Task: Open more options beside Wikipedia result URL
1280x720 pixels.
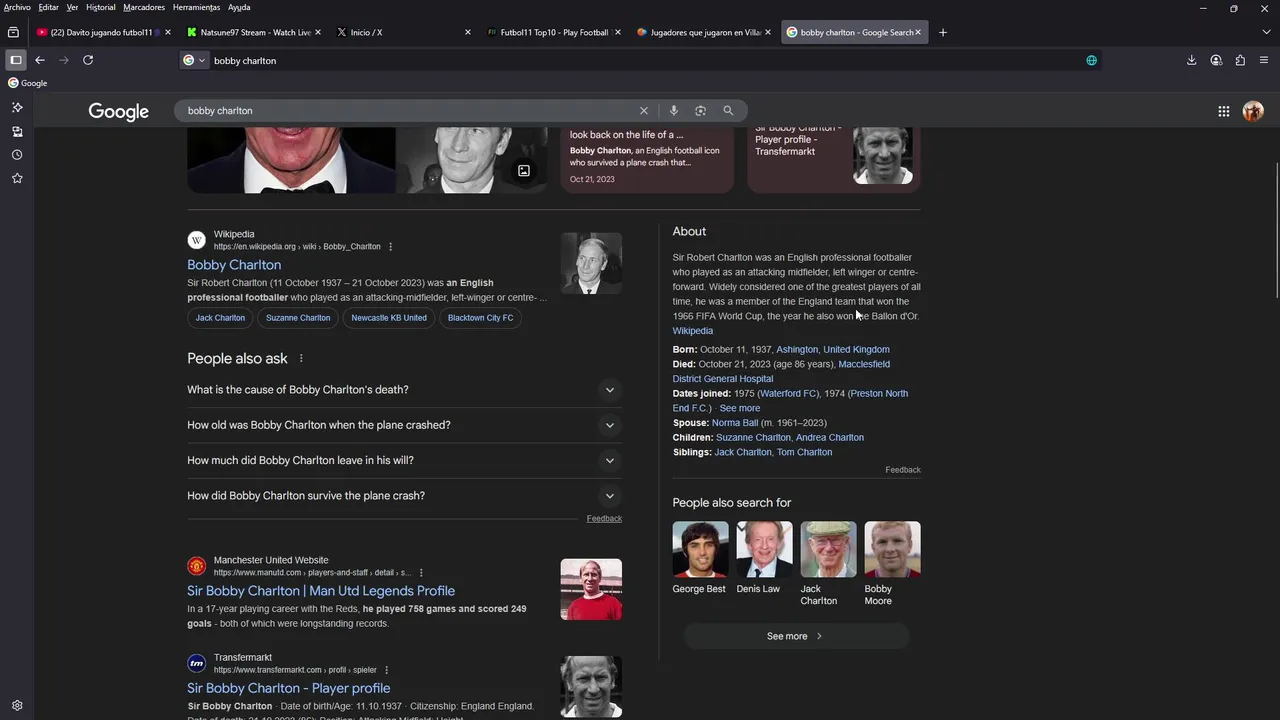Action: coord(391,247)
